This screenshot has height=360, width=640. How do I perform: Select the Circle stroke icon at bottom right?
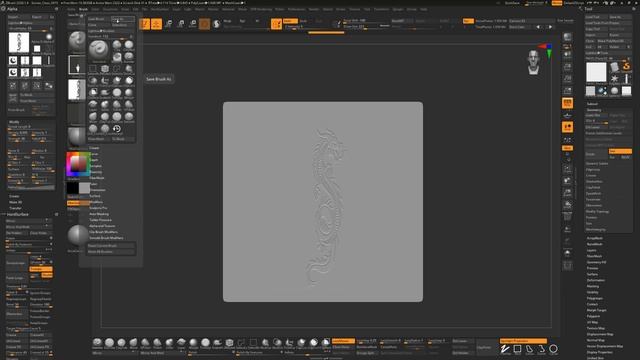point(553,349)
